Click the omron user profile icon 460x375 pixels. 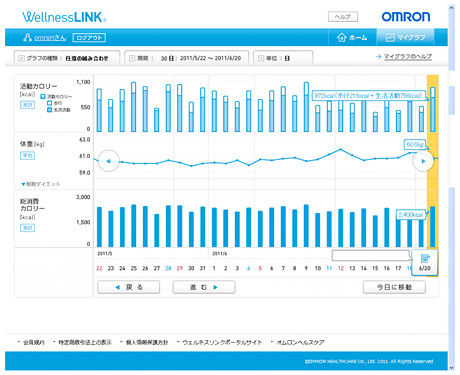coord(27,38)
